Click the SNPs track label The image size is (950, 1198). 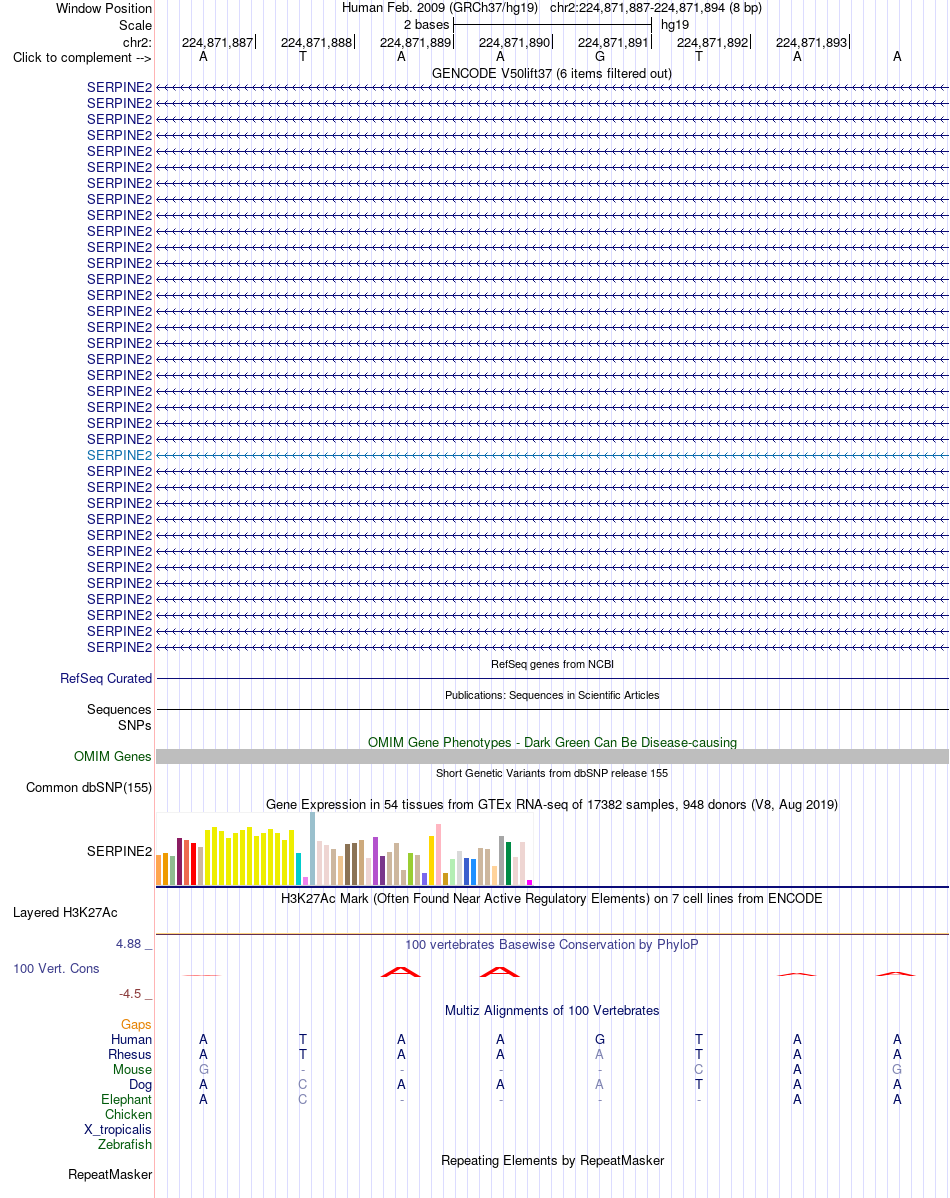pyautogui.click(x=135, y=725)
